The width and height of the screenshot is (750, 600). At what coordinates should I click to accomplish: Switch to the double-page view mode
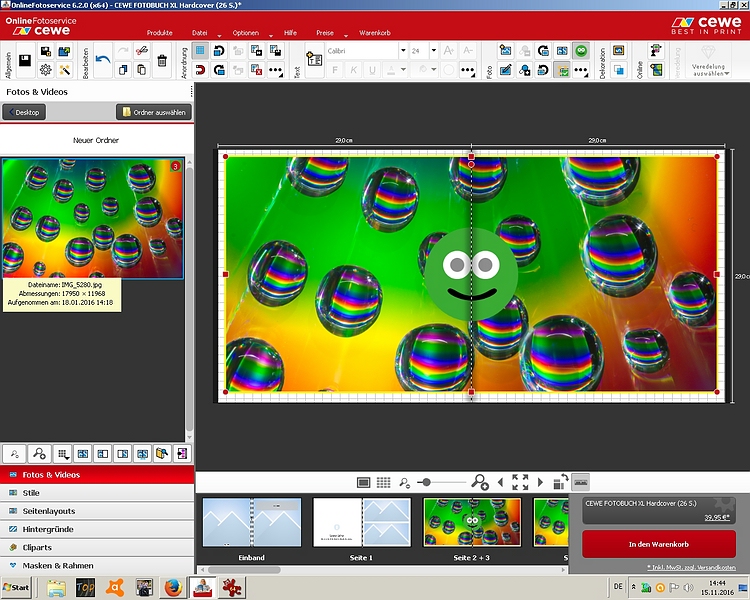[364, 482]
